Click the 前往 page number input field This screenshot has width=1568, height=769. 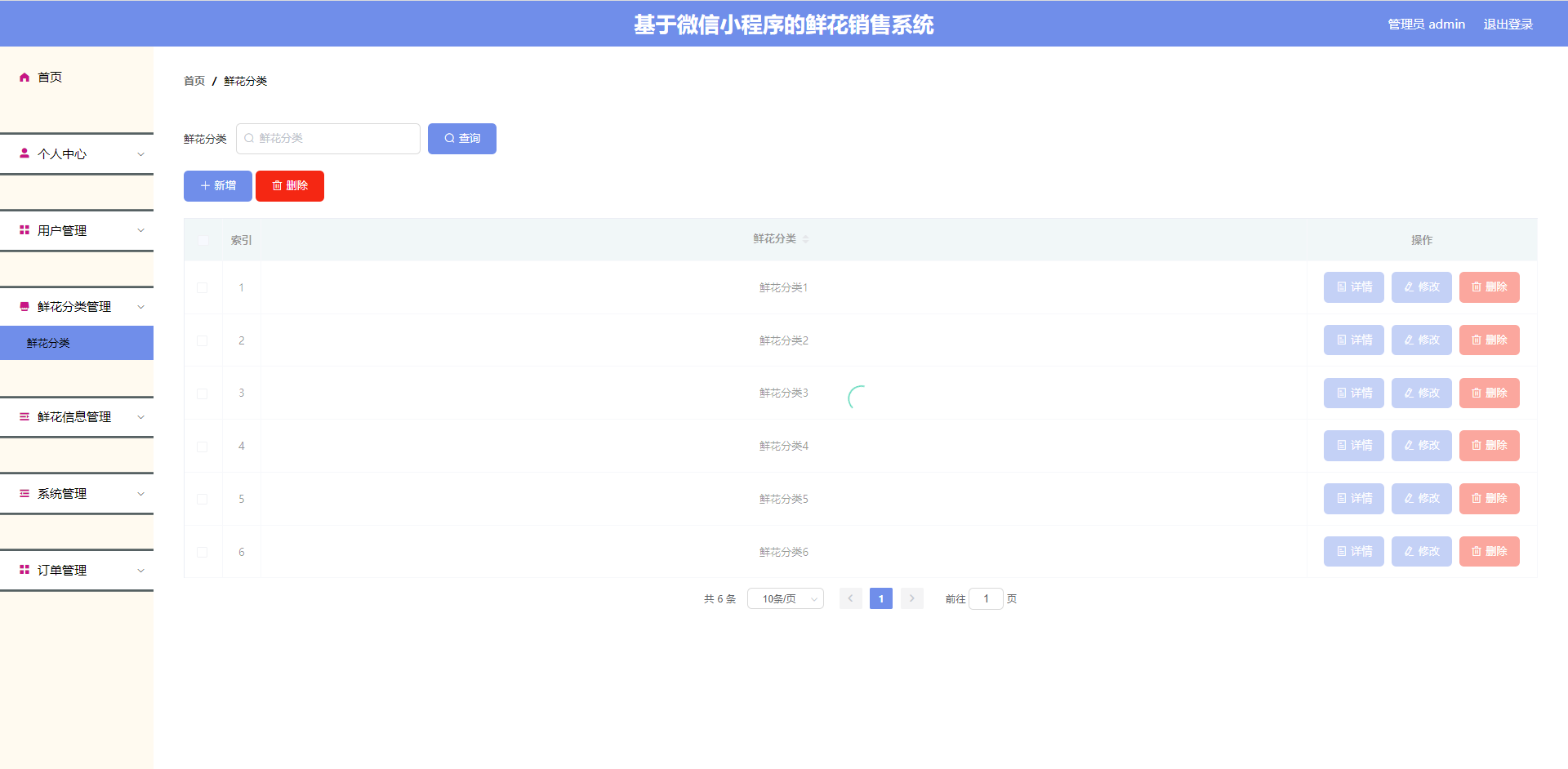pos(986,598)
